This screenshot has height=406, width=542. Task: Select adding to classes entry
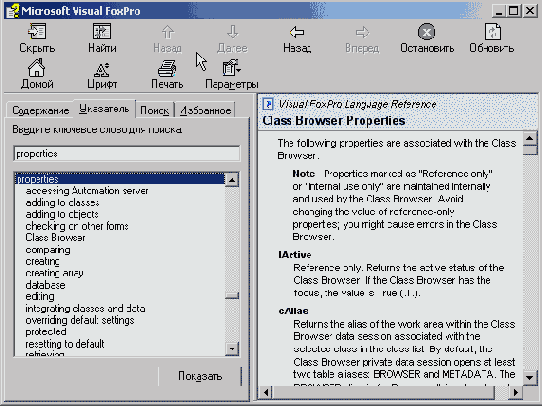click(62, 202)
